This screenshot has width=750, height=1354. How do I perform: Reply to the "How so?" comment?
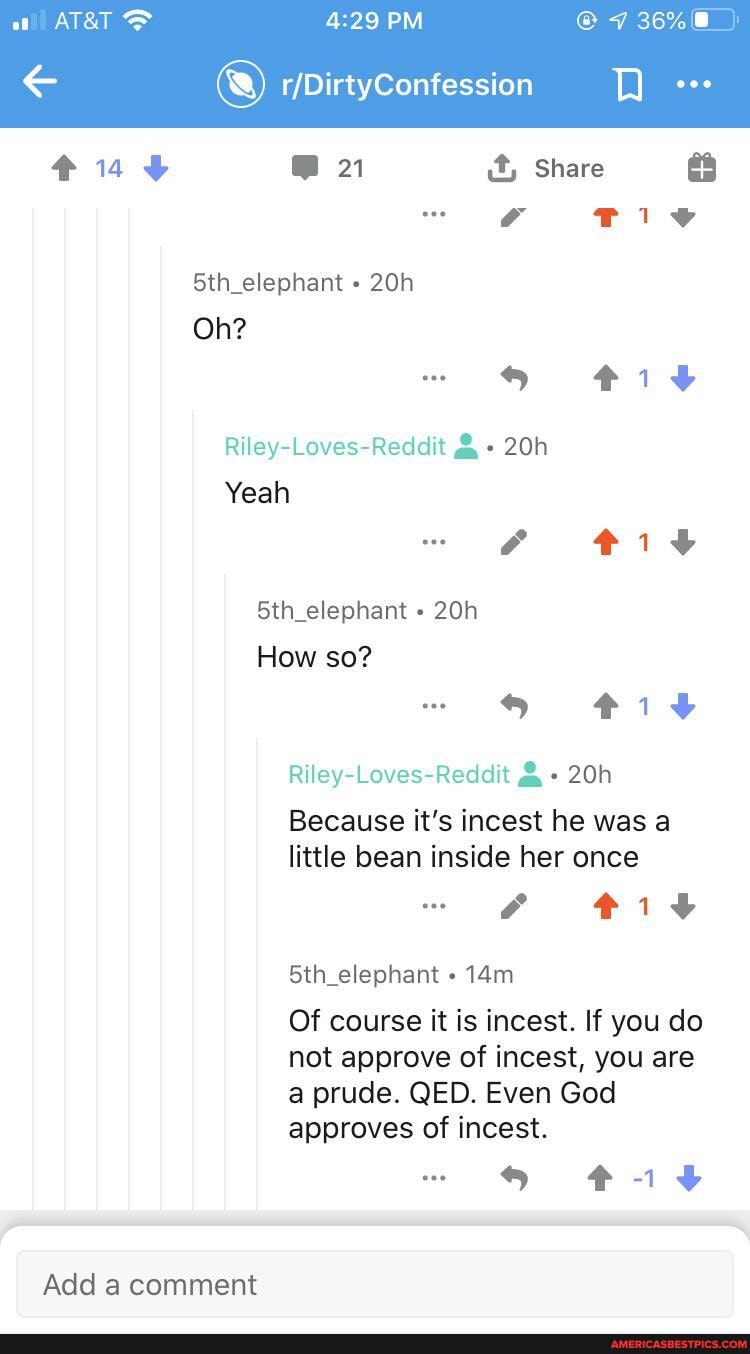click(514, 706)
